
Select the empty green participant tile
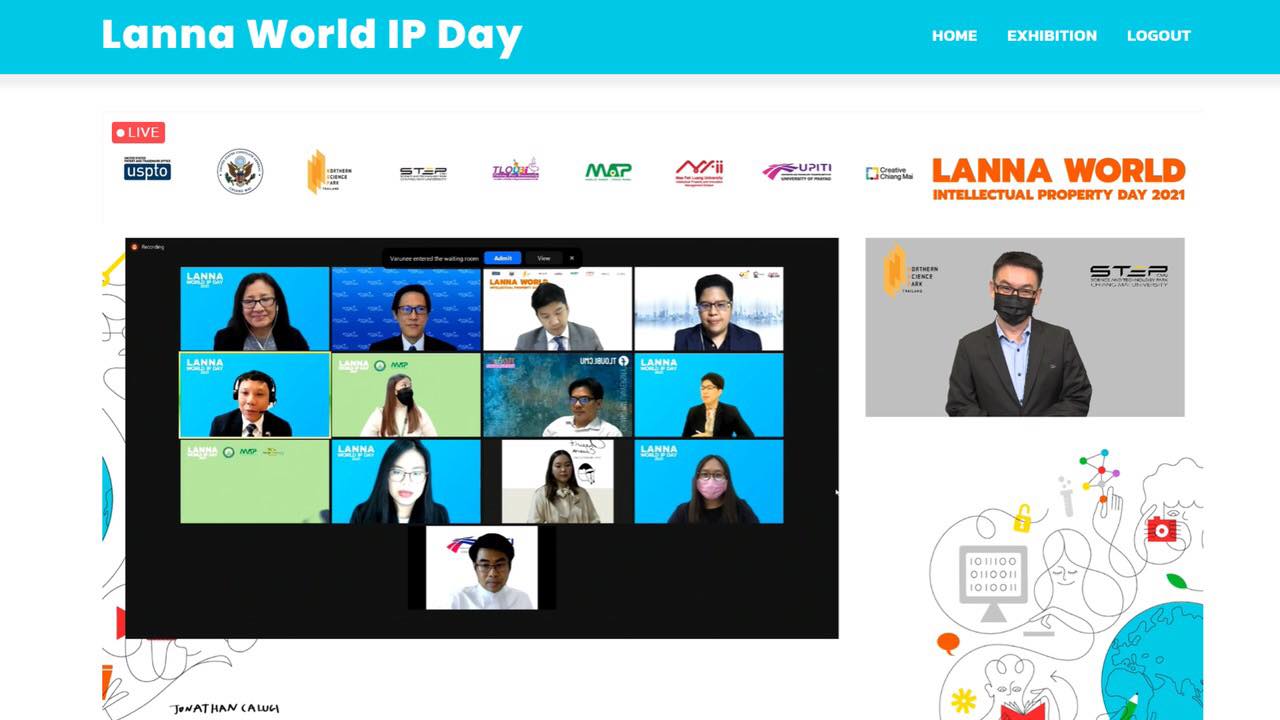pyautogui.click(x=255, y=481)
